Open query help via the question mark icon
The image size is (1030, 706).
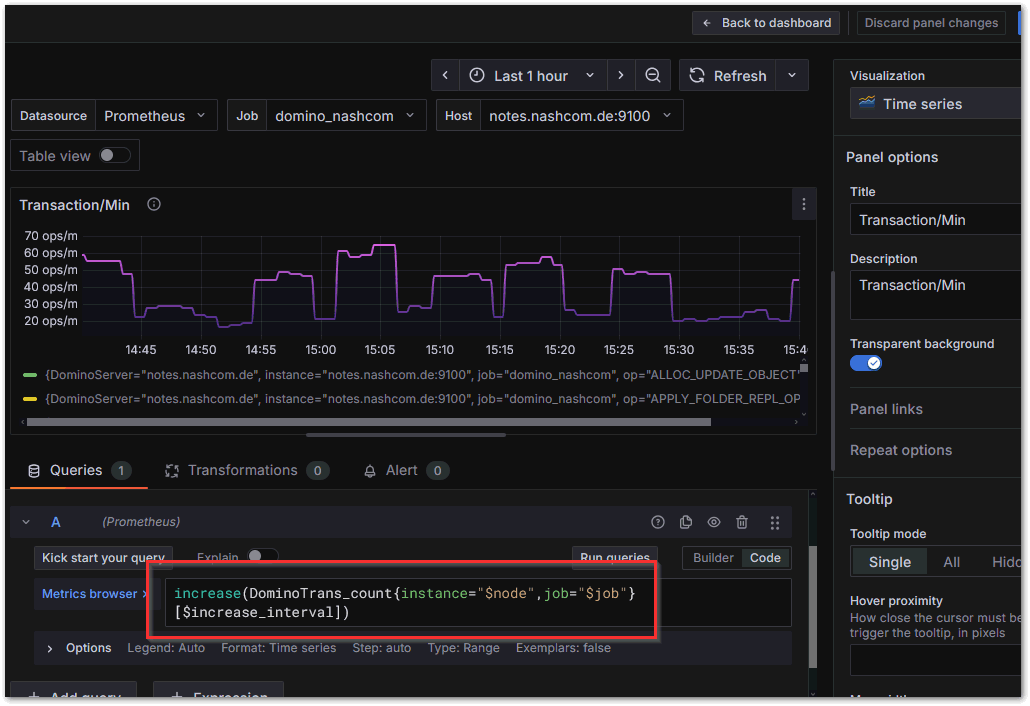point(657,522)
